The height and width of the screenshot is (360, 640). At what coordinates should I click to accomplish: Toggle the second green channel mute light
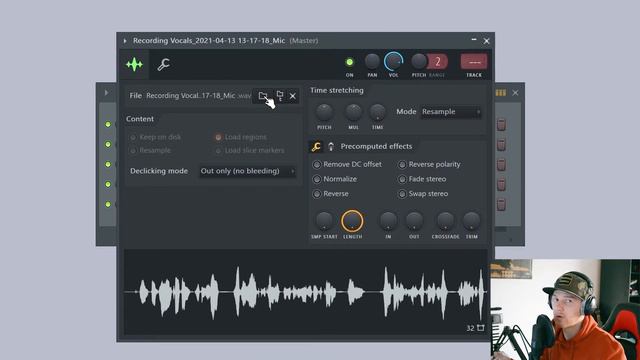click(x=108, y=144)
